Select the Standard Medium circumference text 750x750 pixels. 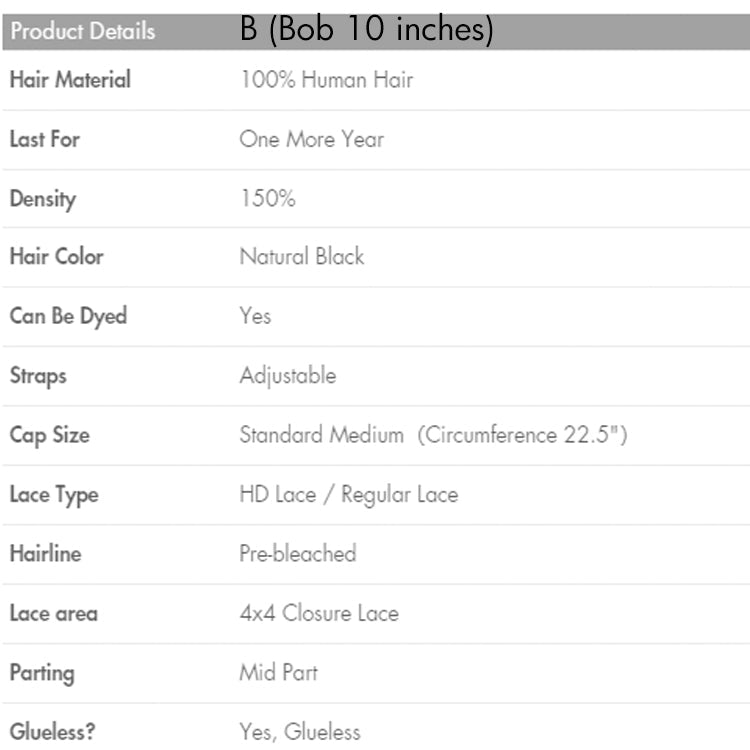point(433,435)
